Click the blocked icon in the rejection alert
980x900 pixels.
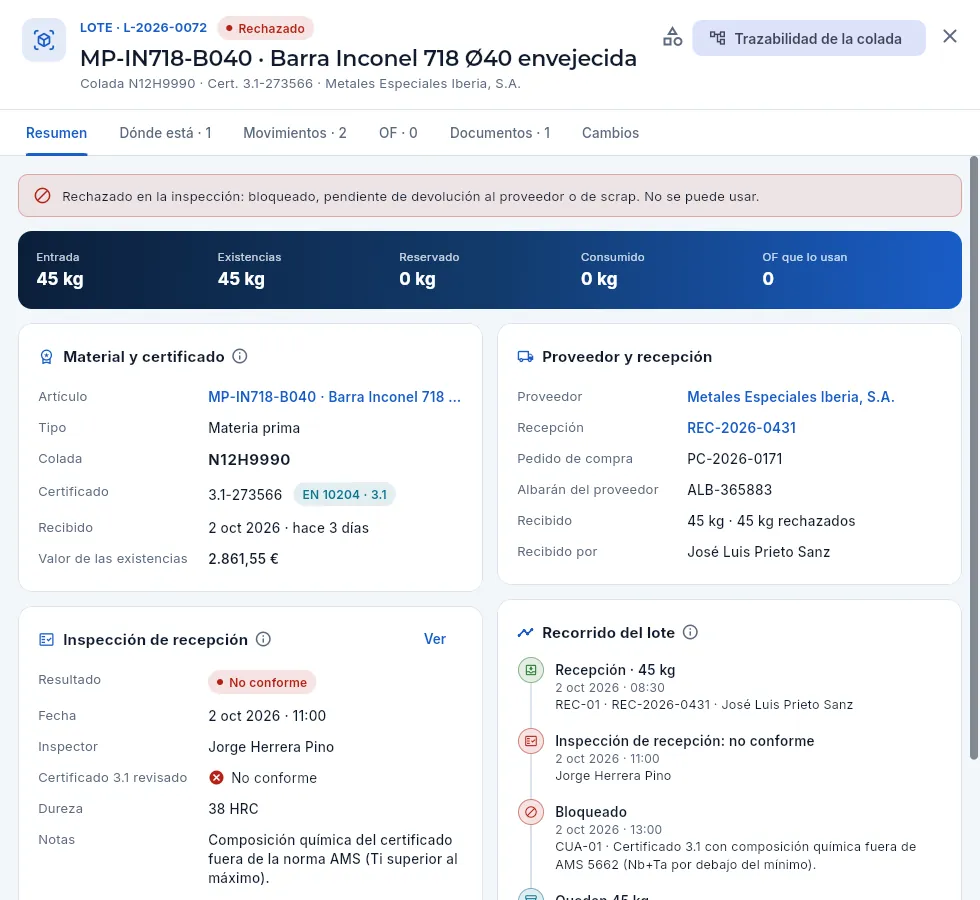[42, 196]
